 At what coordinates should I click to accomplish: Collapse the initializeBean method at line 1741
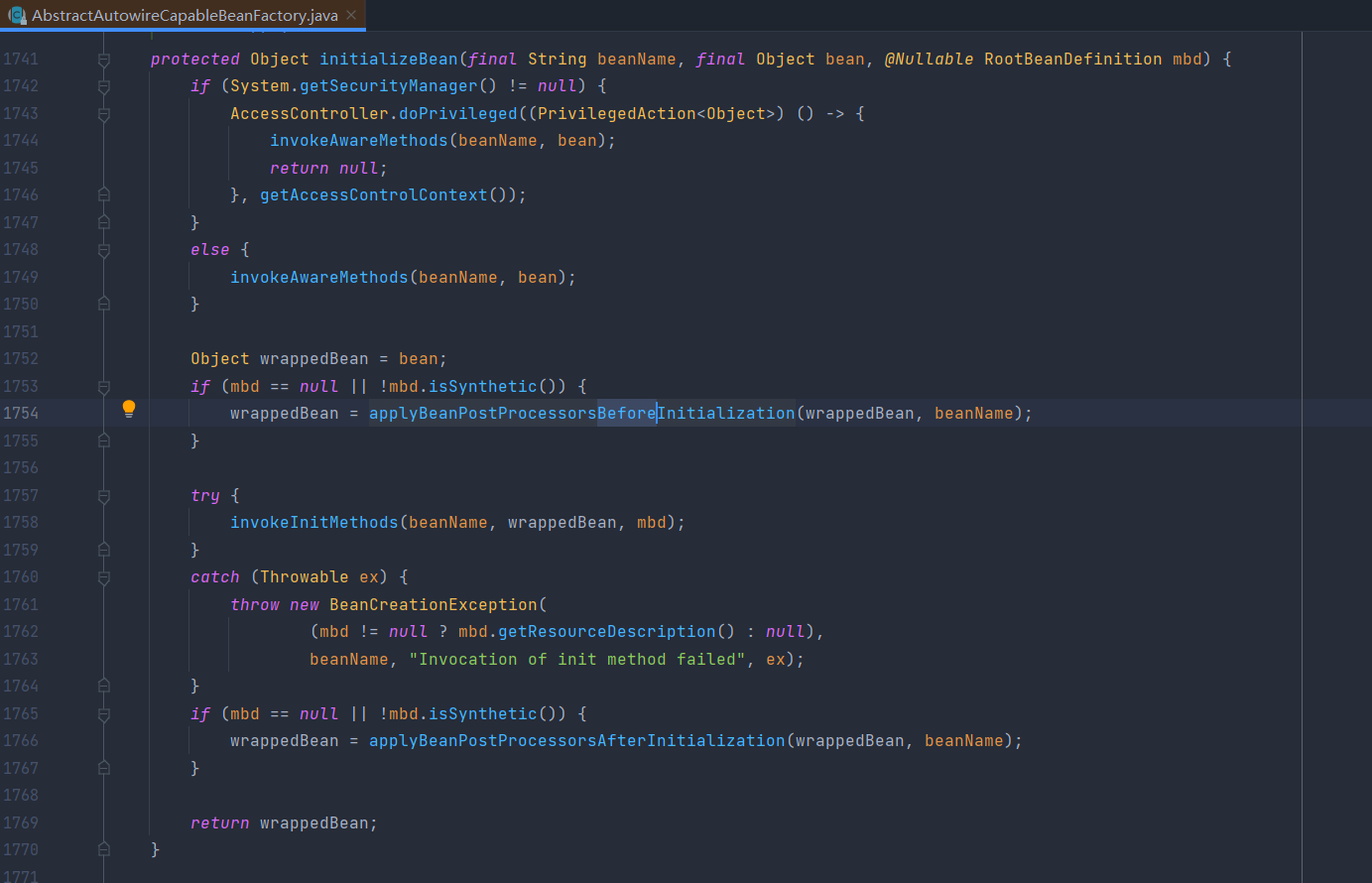click(x=104, y=60)
